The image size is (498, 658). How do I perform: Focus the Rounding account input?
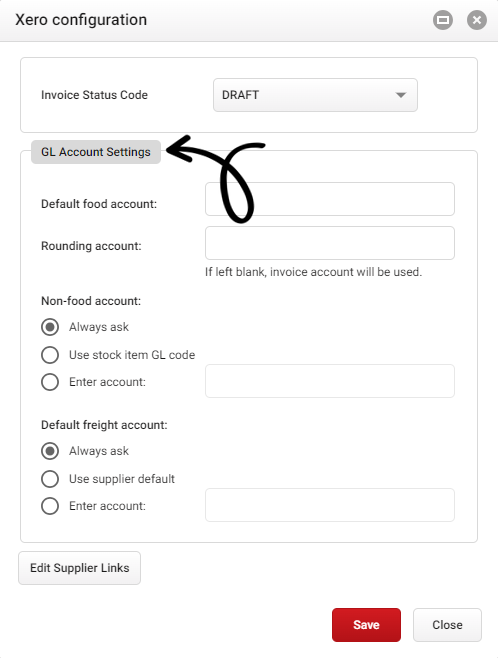tap(330, 243)
